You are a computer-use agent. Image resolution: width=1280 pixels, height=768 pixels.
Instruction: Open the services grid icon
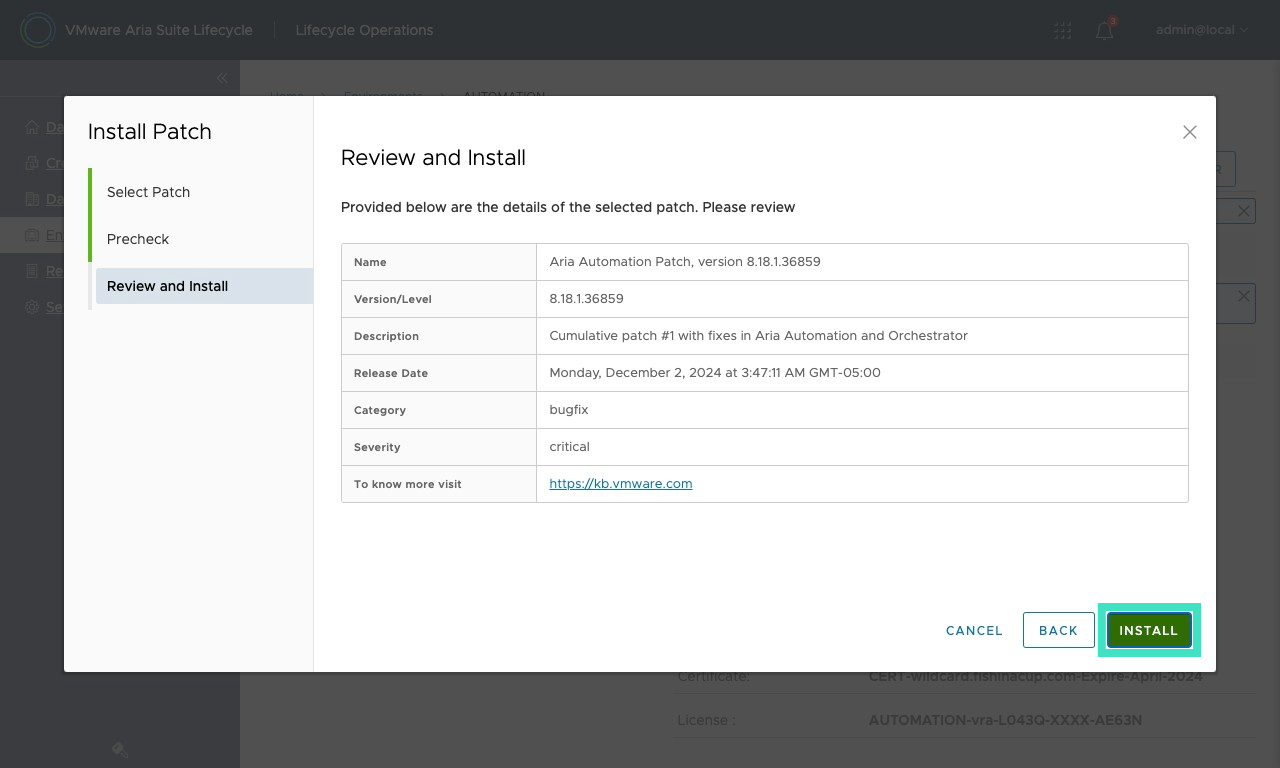coord(1063,30)
